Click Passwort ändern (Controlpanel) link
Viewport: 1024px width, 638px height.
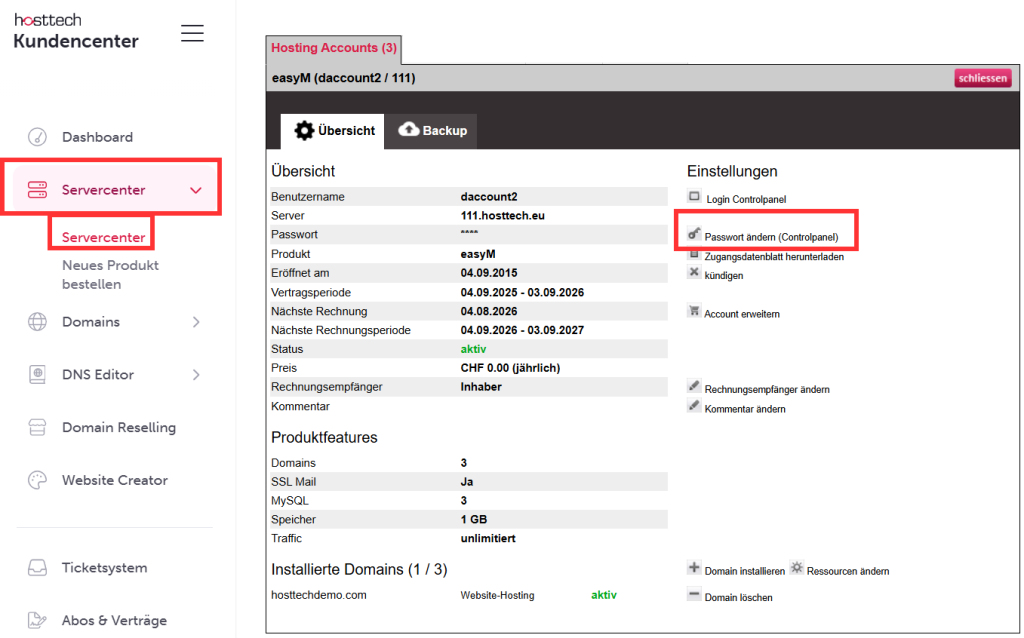click(771, 238)
